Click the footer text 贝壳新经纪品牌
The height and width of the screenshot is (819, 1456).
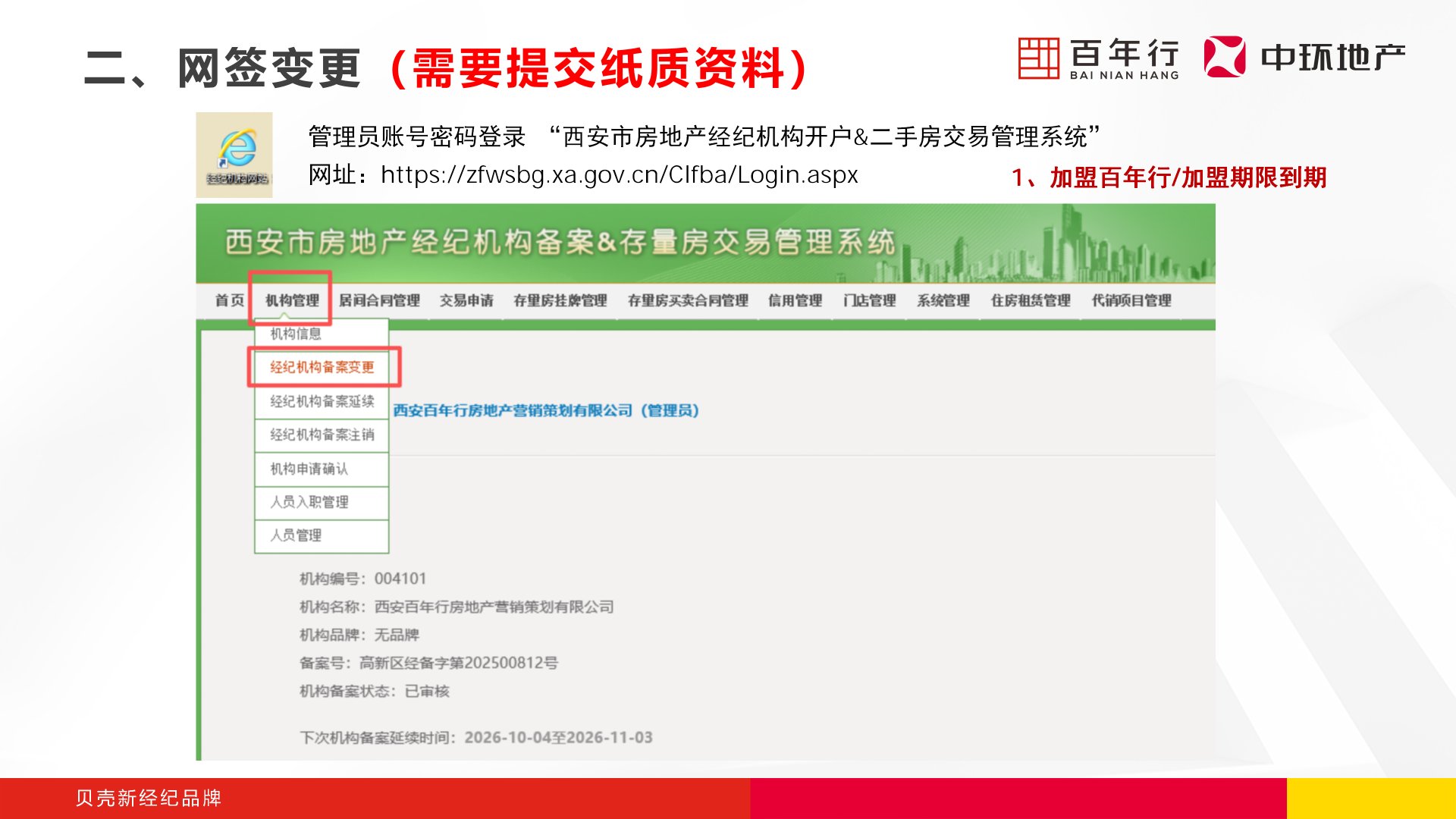[x=149, y=798]
